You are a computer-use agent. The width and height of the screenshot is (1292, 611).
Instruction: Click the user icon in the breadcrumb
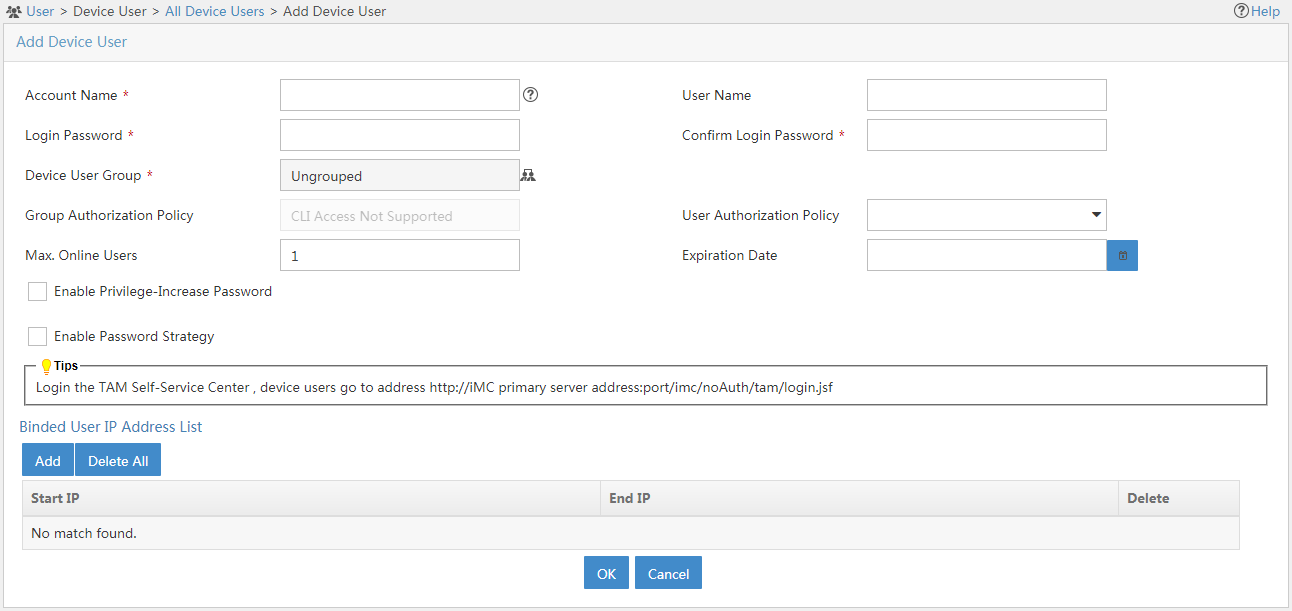pyautogui.click(x=13, y=12)
